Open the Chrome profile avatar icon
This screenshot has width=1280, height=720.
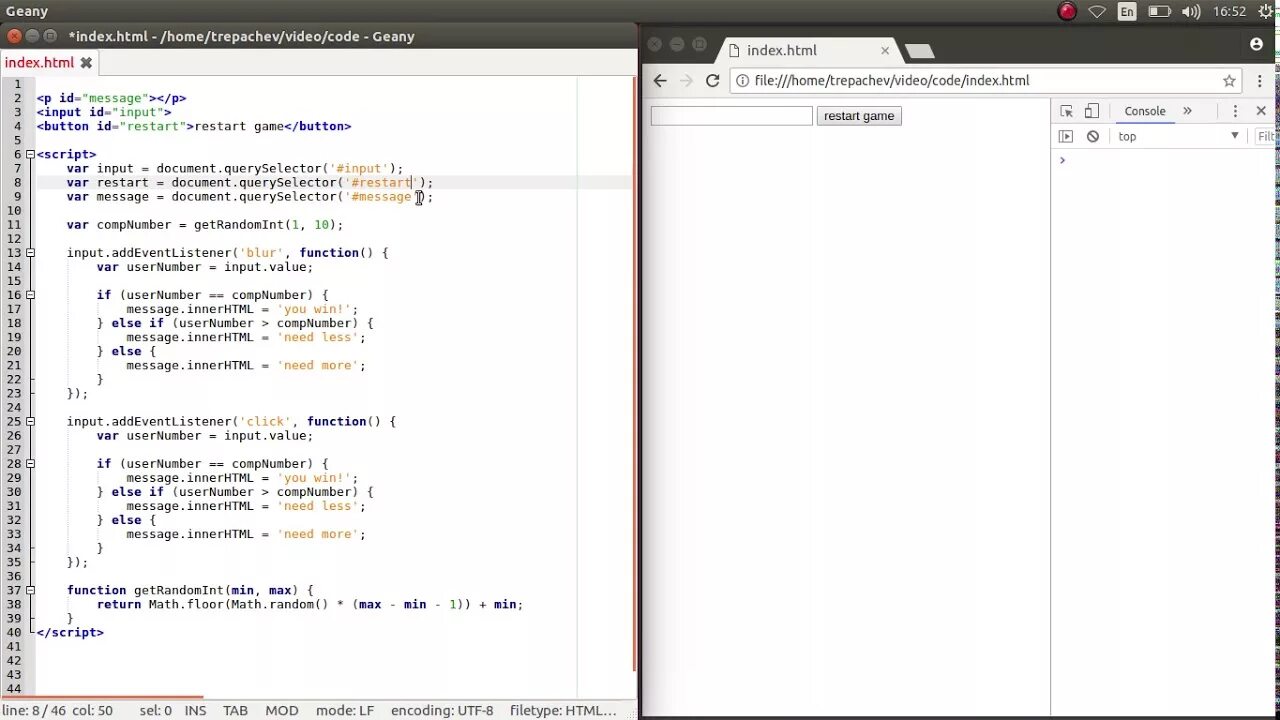[1257, 44]
